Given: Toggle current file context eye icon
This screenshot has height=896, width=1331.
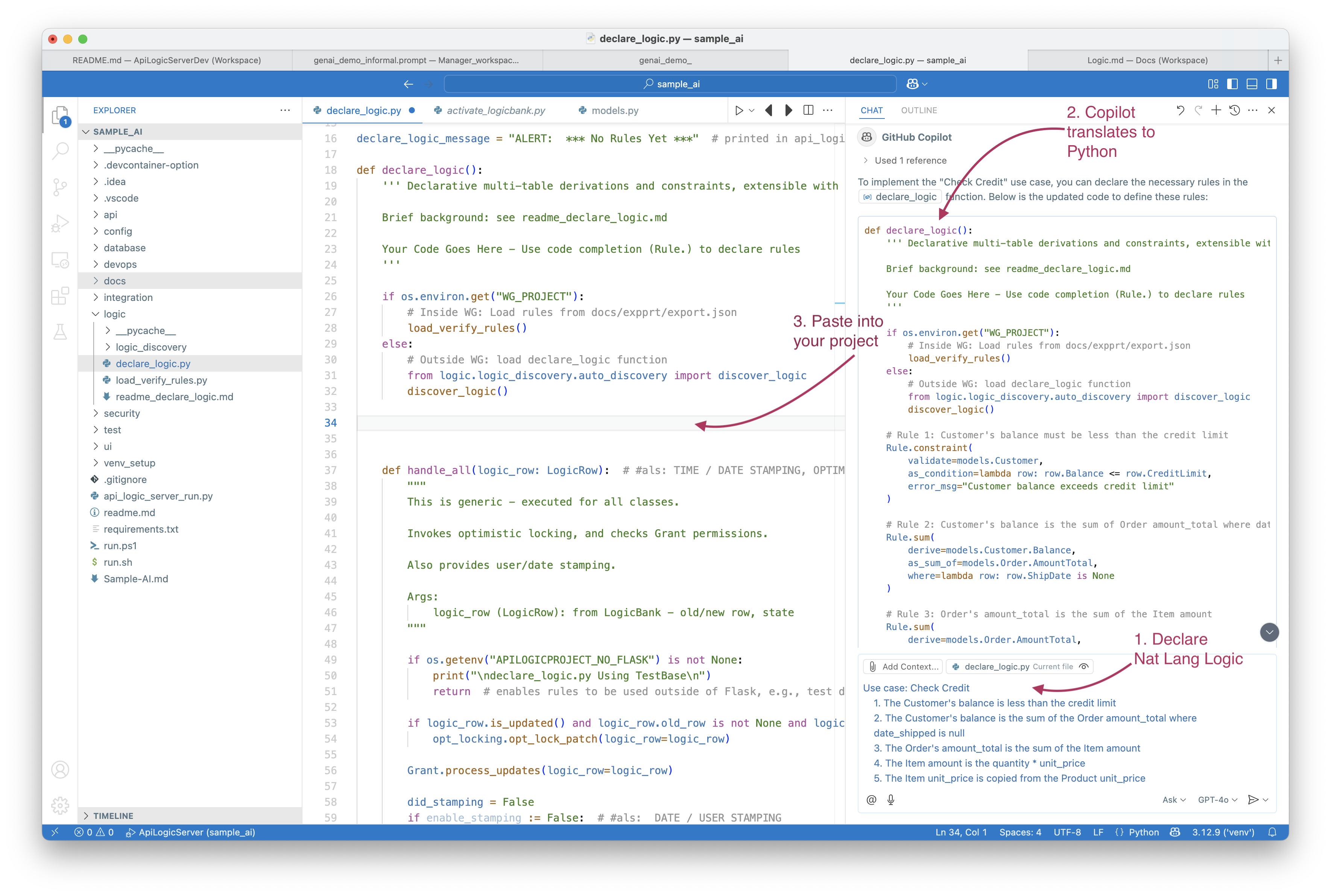Looking at the screenshot, I should (1083, 667).
